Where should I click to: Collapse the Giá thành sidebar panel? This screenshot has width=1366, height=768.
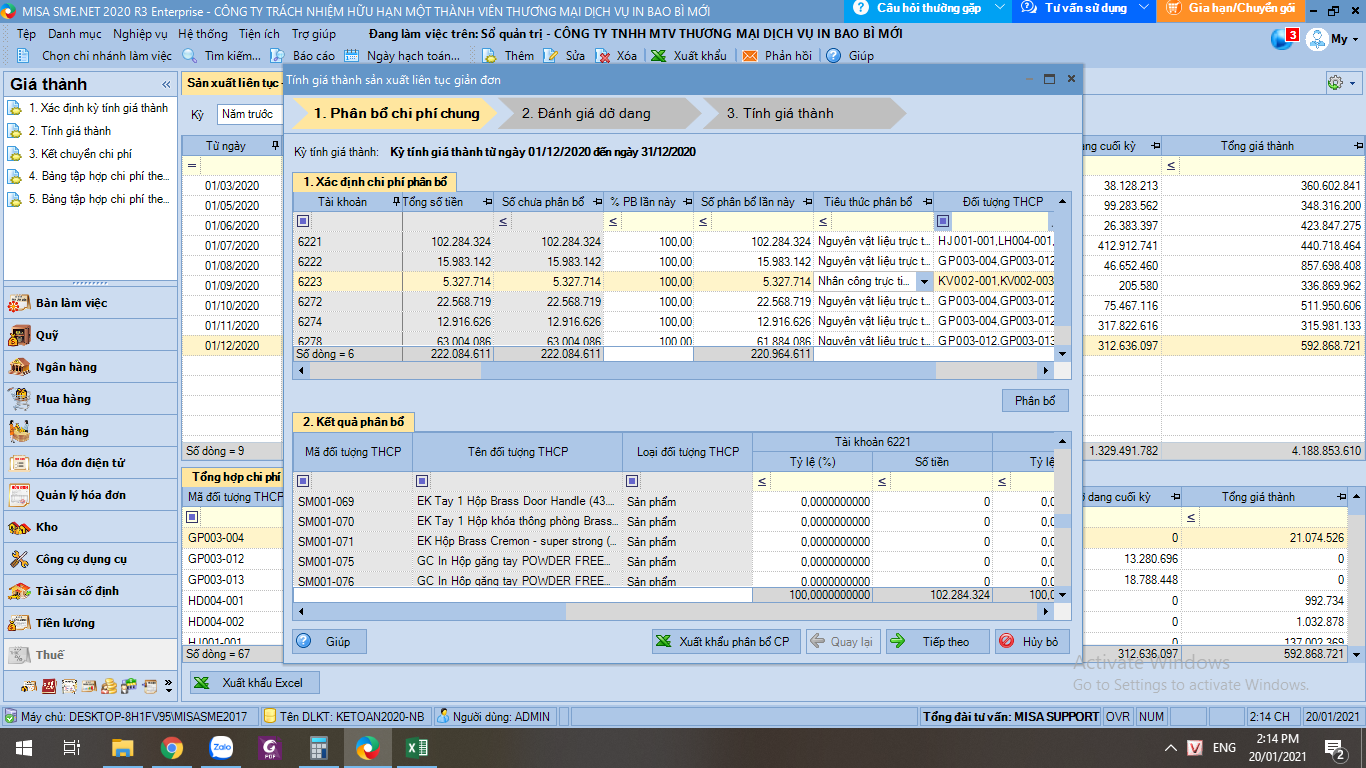(166, 85)
